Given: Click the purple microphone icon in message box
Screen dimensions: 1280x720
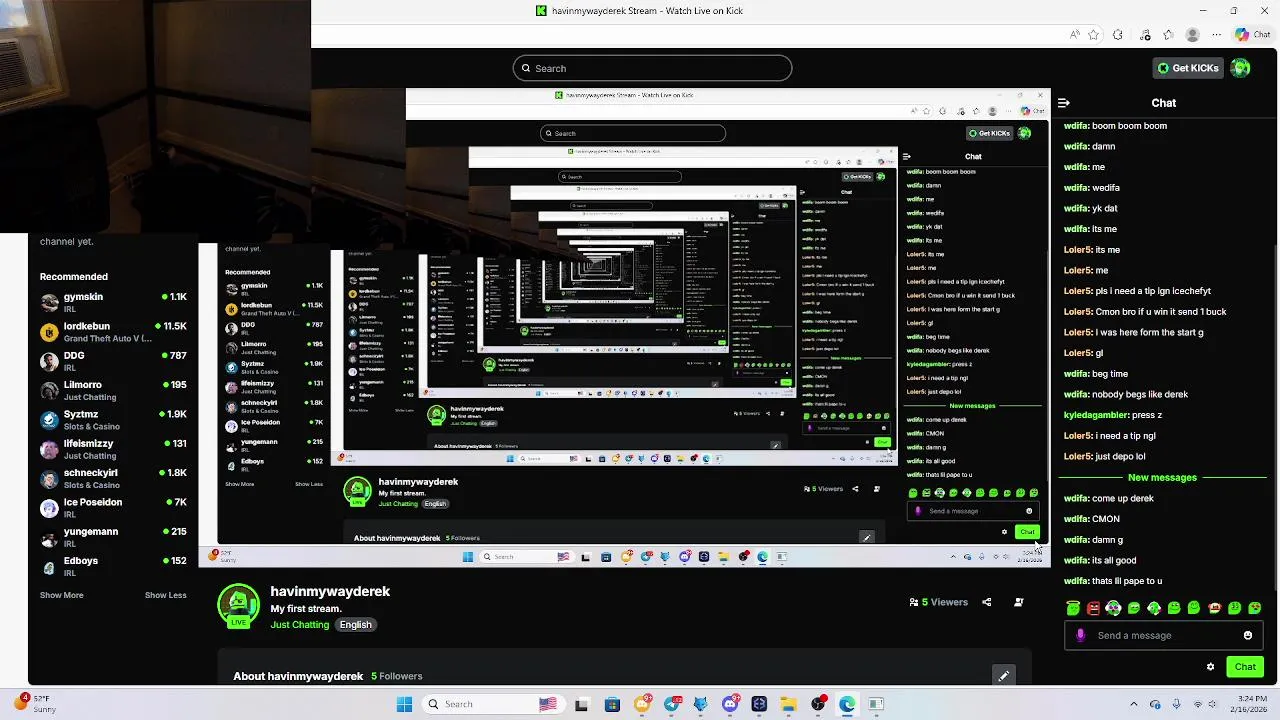Looking at the screenshot, I should point(1080,635).
